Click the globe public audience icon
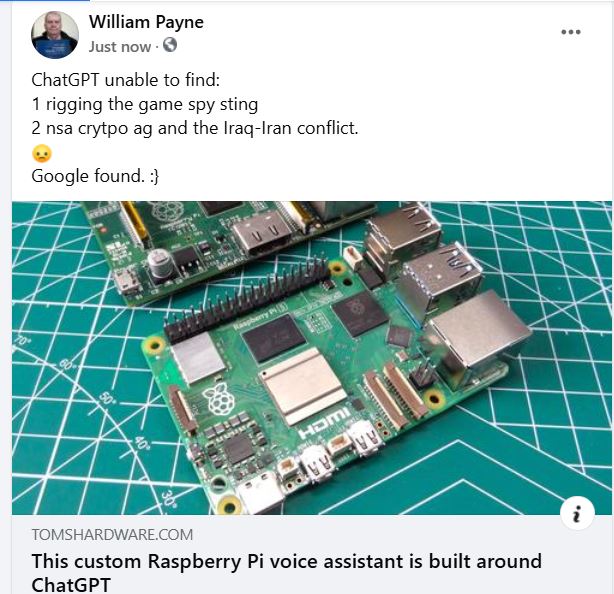The width and height of the screenshot is (614, 594). pyautogui.click(x=170, y=45)
